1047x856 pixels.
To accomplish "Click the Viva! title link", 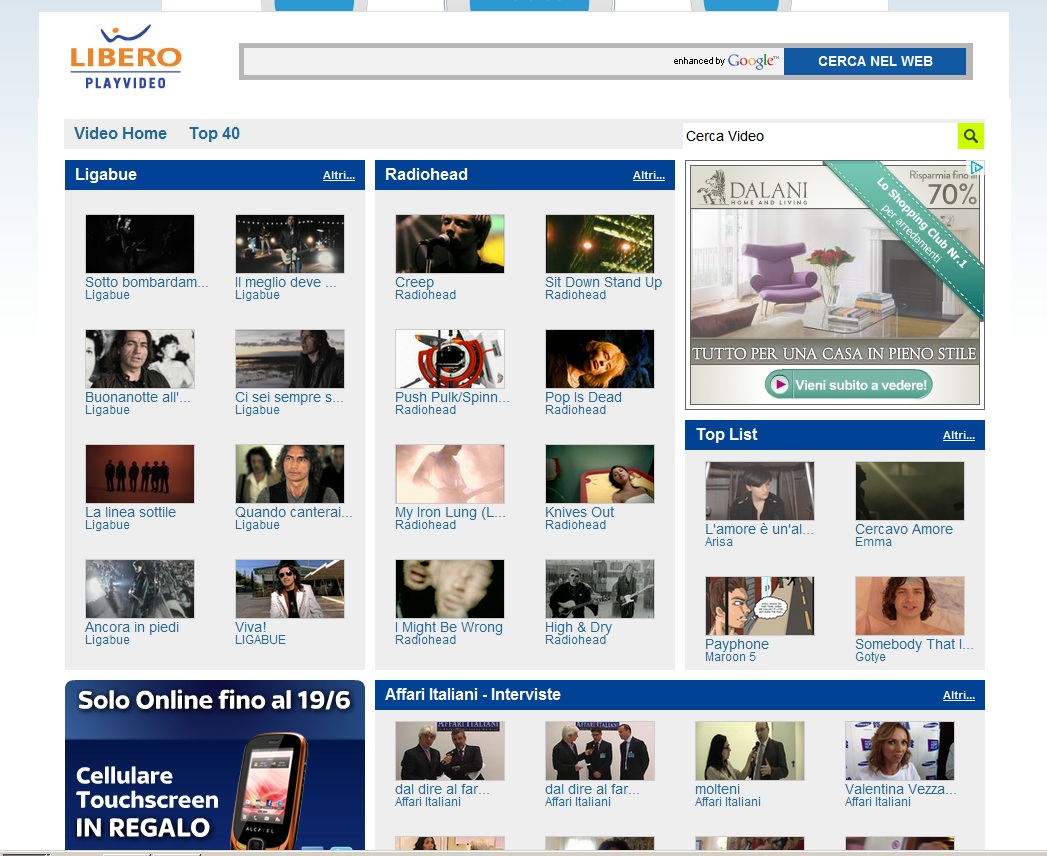I will (250, 628).
